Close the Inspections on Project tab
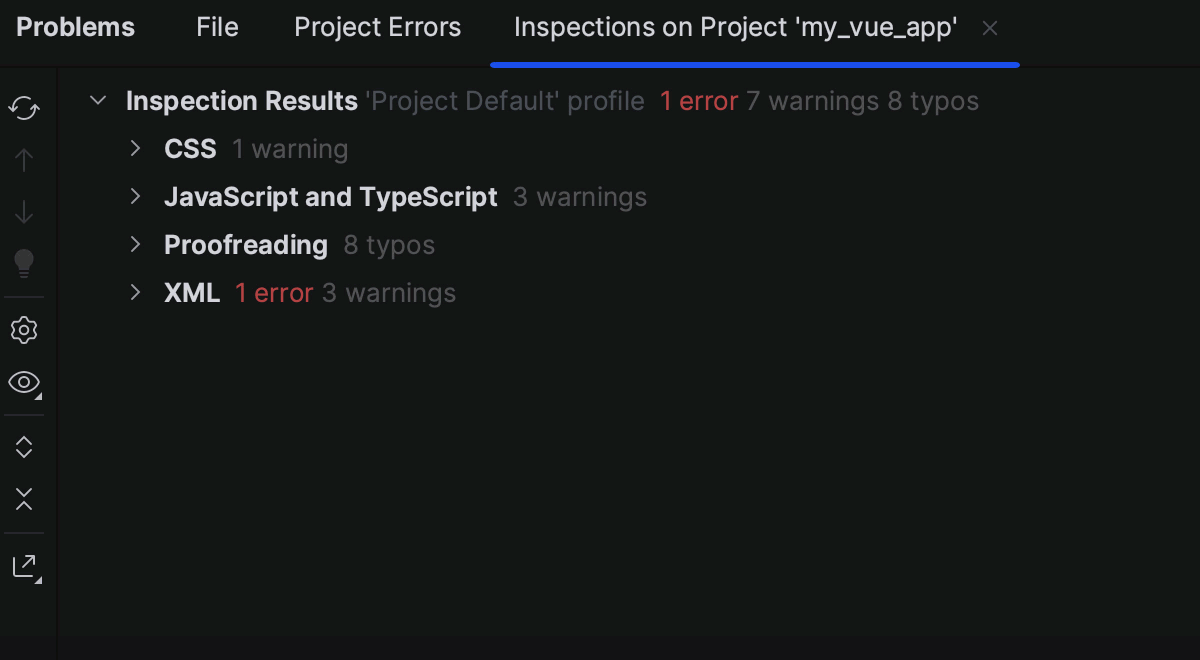Viewport: 1200px width, 660px height. (989, 28)
